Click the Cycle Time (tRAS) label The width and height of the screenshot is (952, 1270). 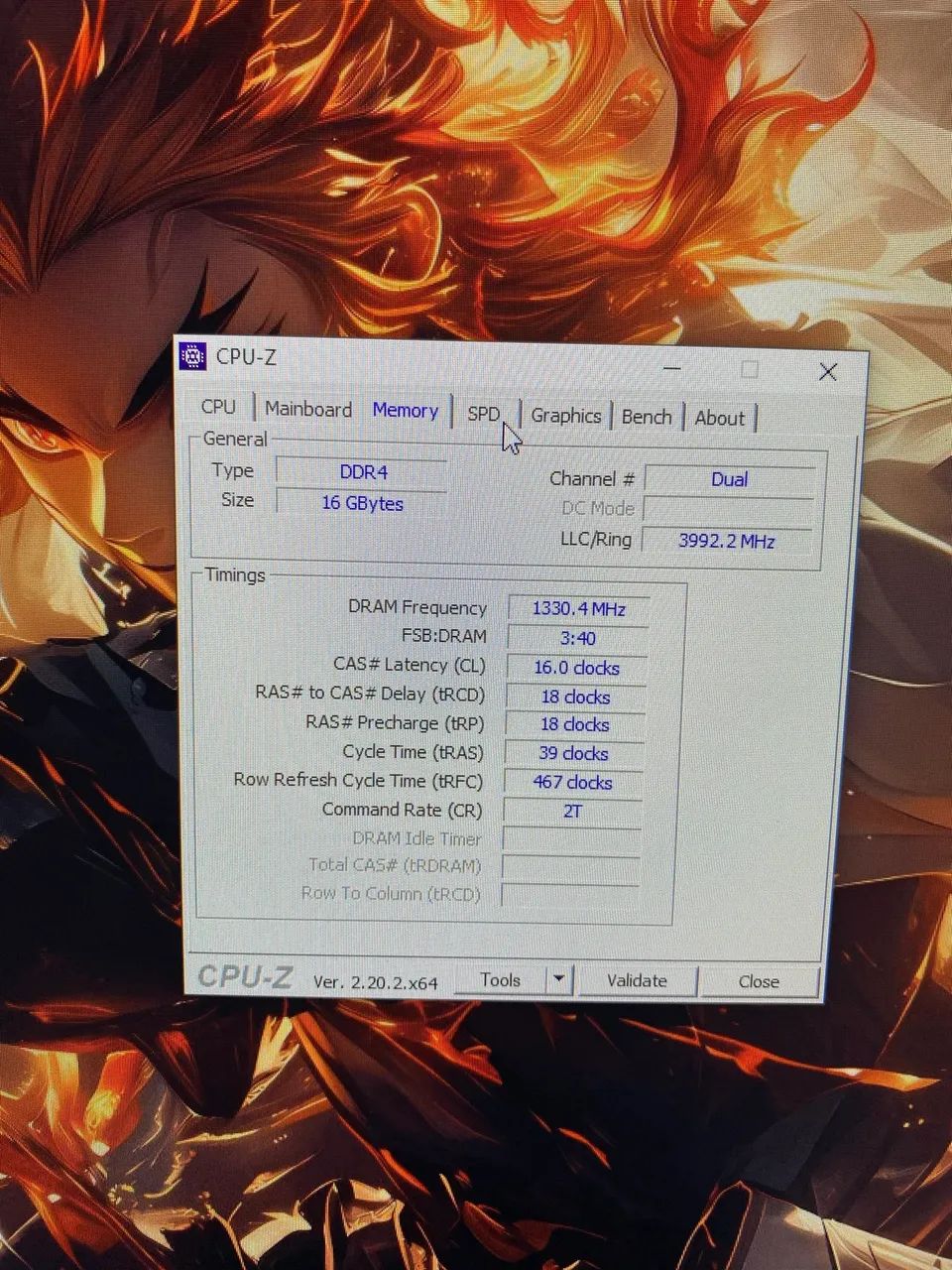click(414, 752)
